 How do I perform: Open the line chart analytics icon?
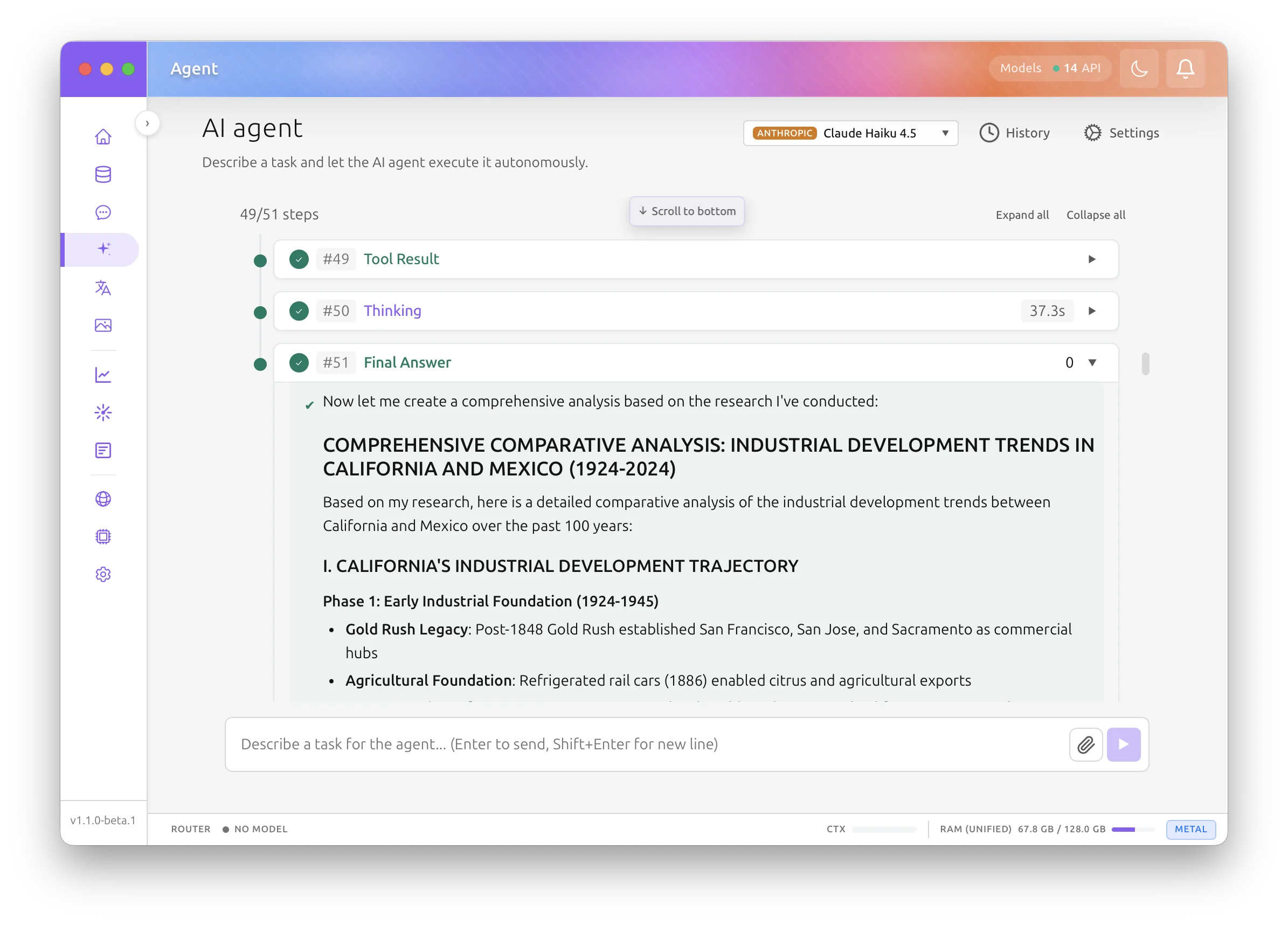pyautogui.click(x=103, y=375)
